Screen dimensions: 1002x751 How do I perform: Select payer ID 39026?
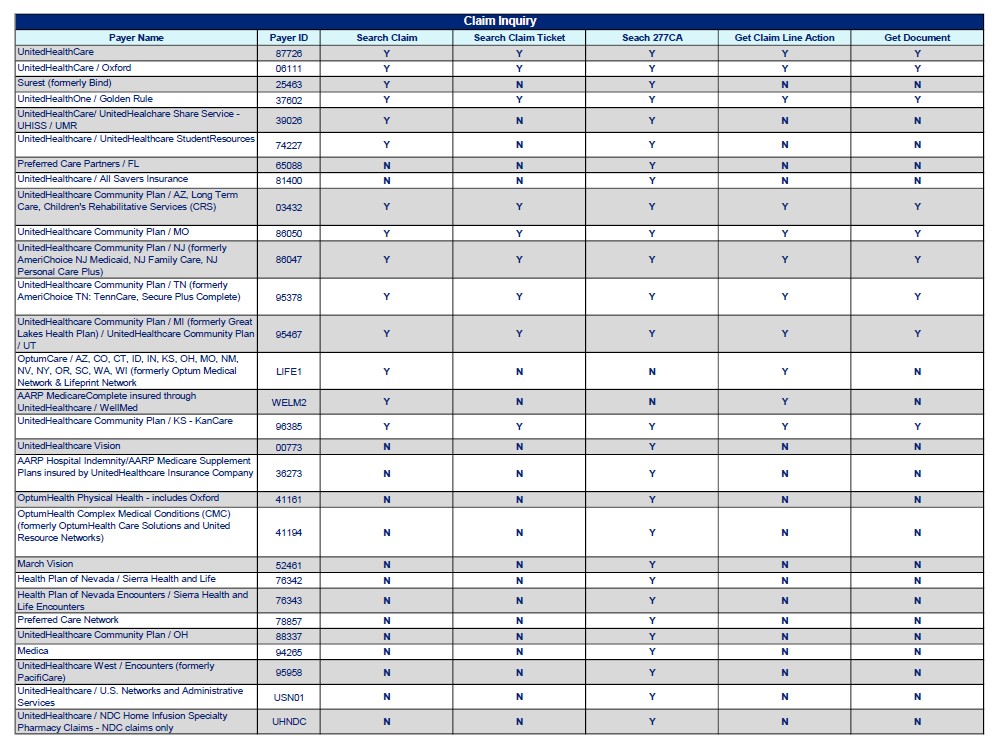[289, 121]
